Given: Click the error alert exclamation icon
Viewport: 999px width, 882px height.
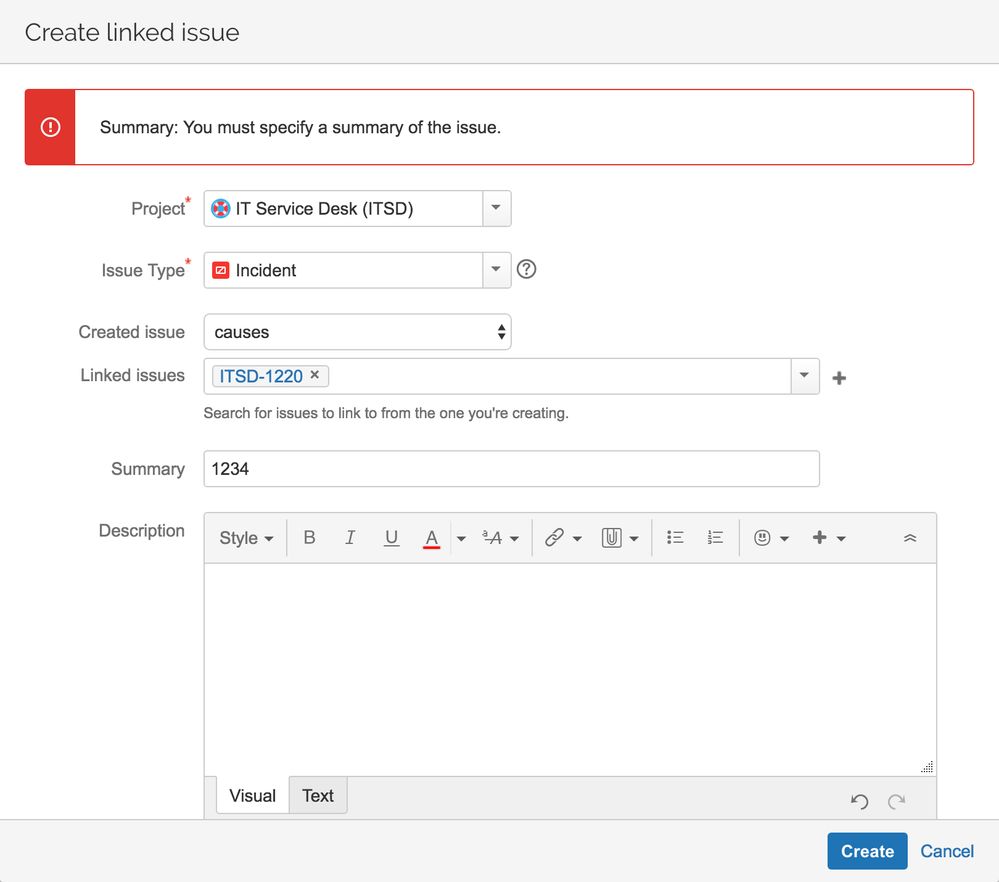Looking at the screenshot, I should [x=50, y=127].
